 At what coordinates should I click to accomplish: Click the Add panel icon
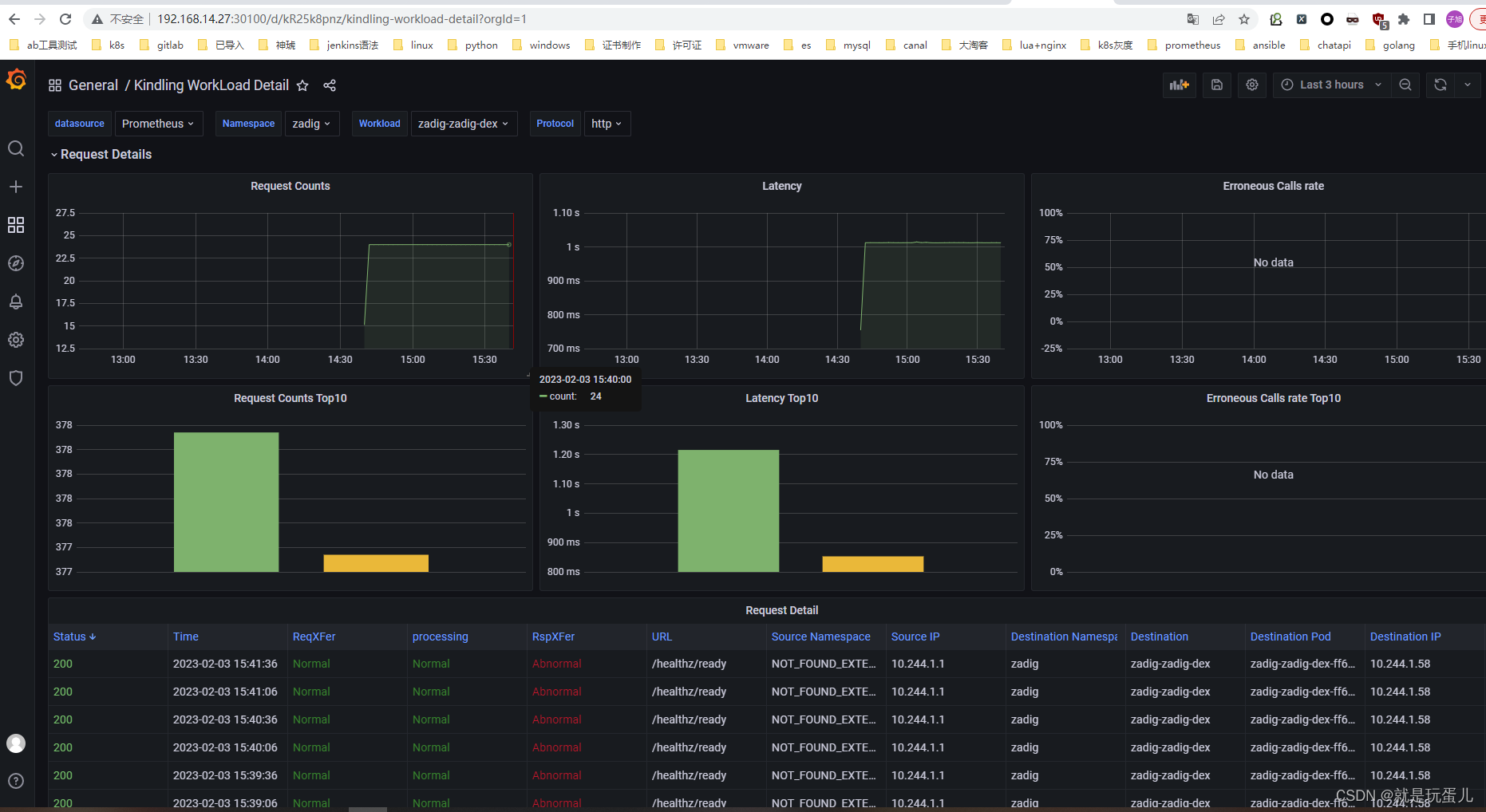1180,85
